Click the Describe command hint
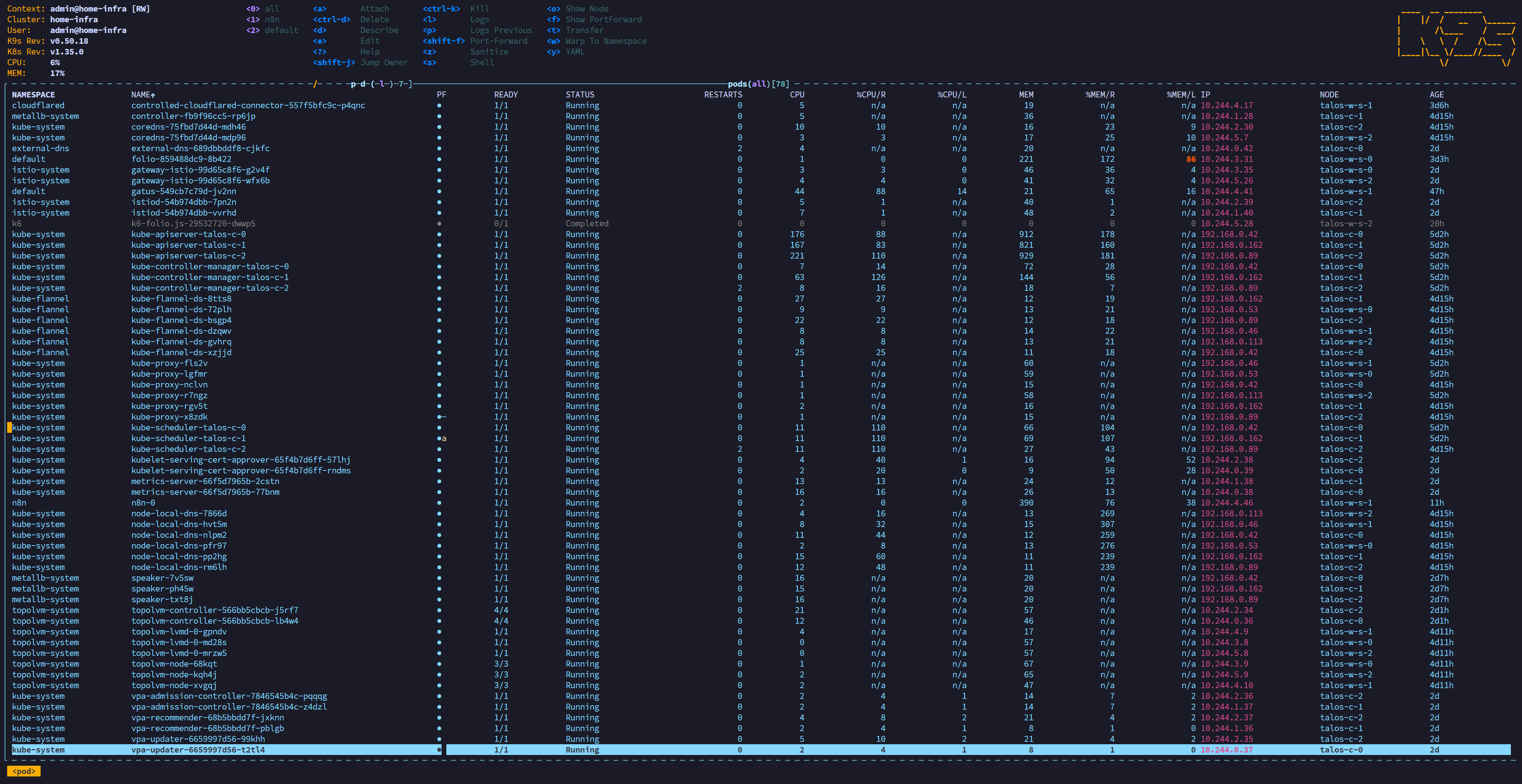This screenshot has height=784, width=1522. pyautogui.click(x=380, y=30)
